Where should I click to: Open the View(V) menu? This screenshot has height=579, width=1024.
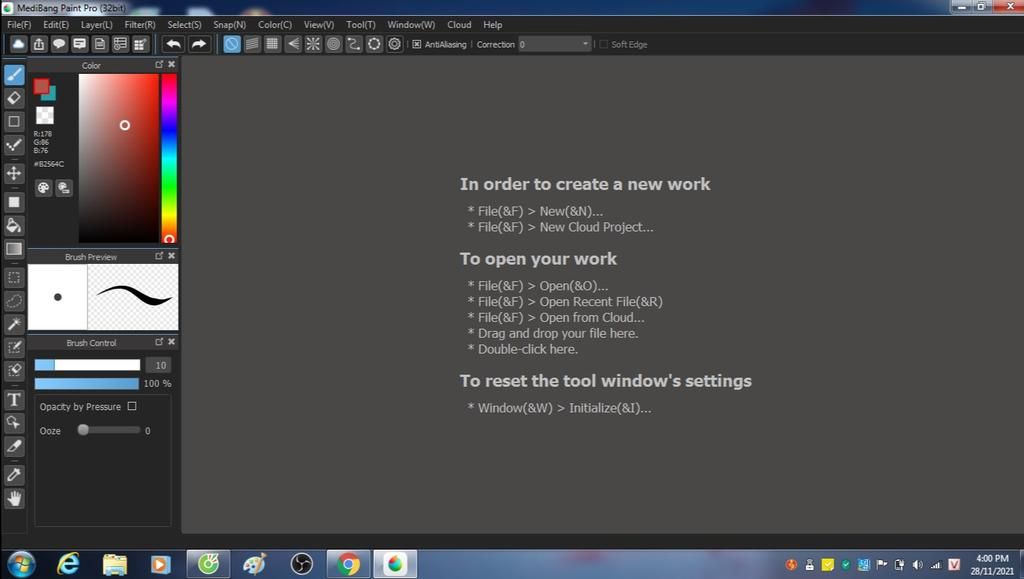(319, 24)
